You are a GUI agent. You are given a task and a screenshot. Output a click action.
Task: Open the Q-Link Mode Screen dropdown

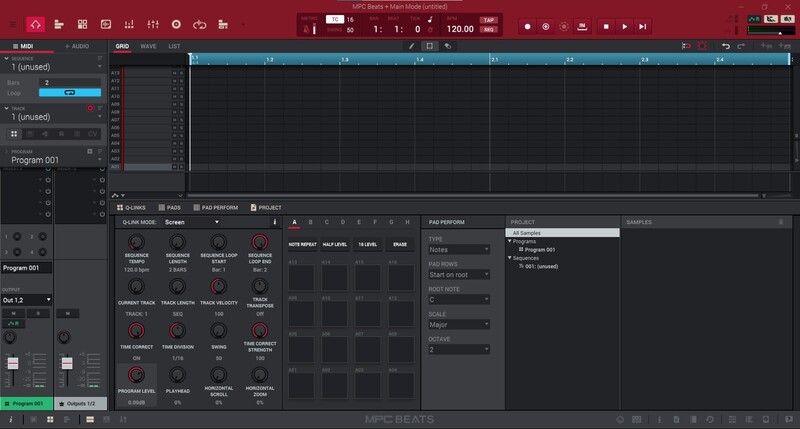[190, 222]
